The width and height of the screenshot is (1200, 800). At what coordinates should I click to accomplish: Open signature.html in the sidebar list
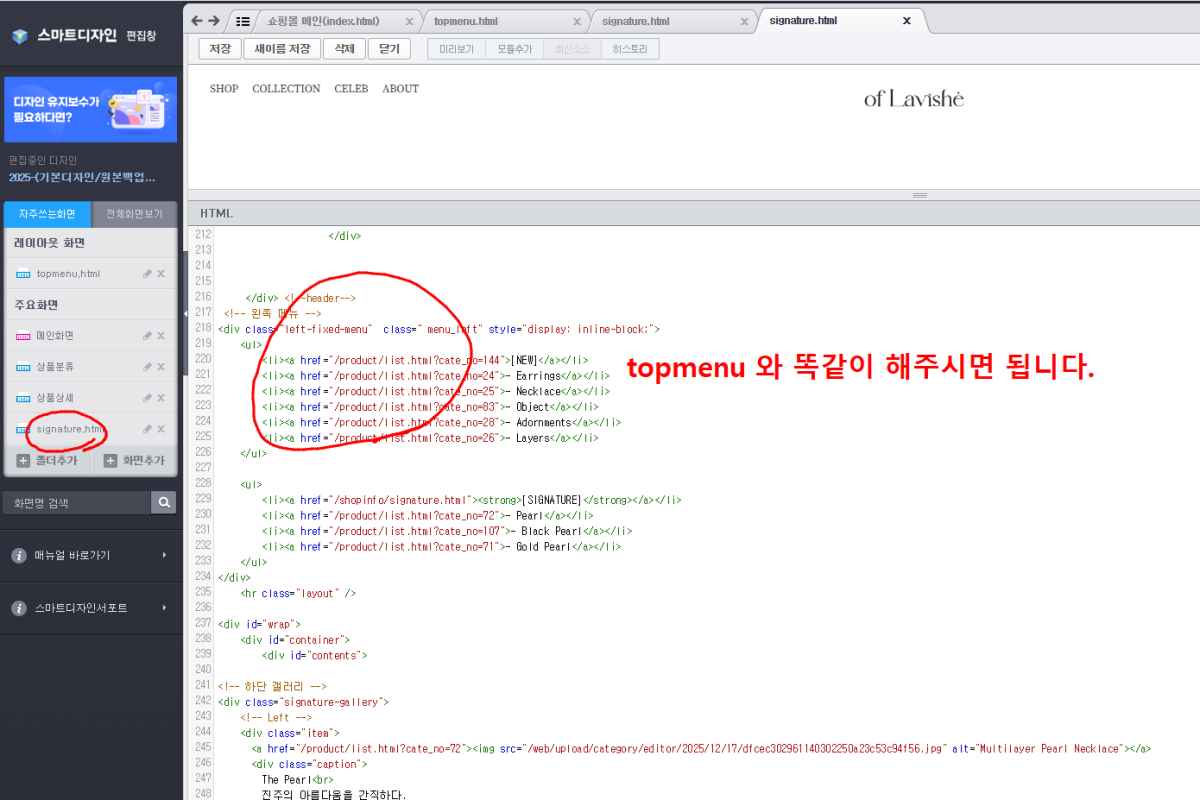68,429
